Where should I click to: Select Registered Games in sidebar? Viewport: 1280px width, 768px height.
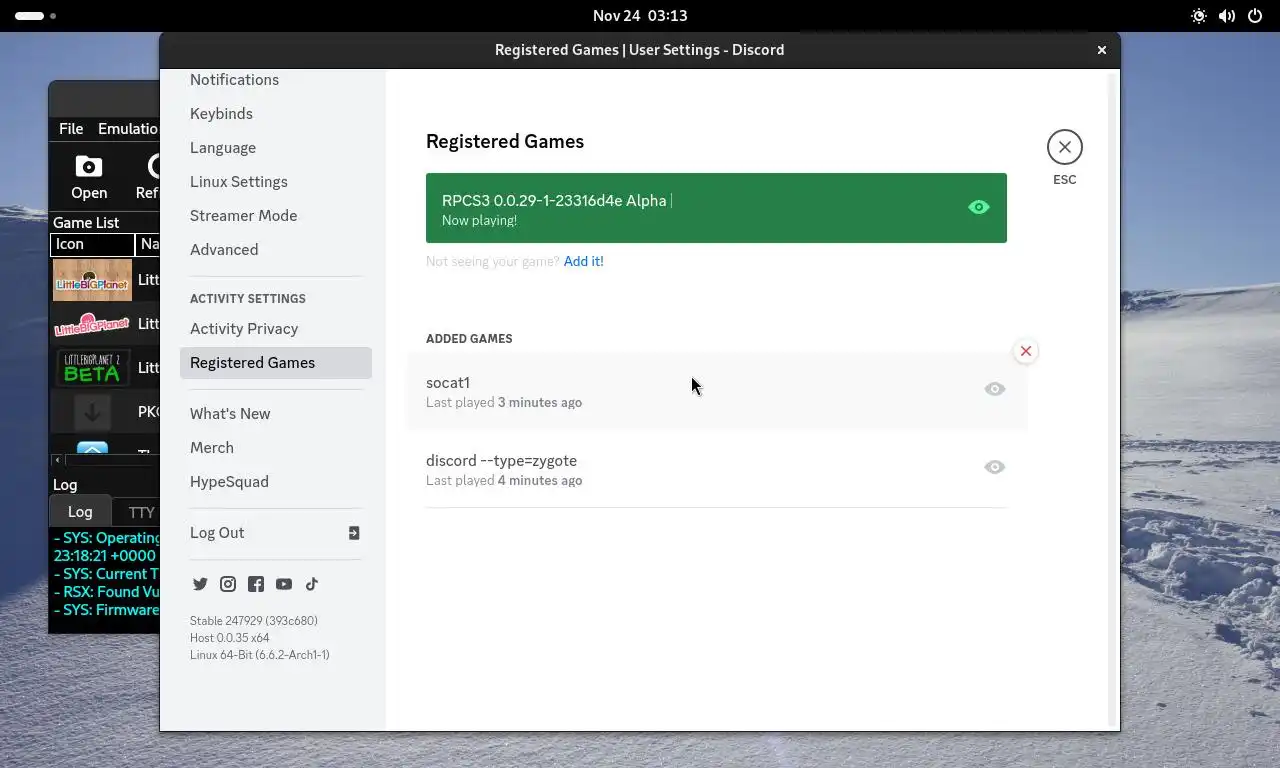276,363
